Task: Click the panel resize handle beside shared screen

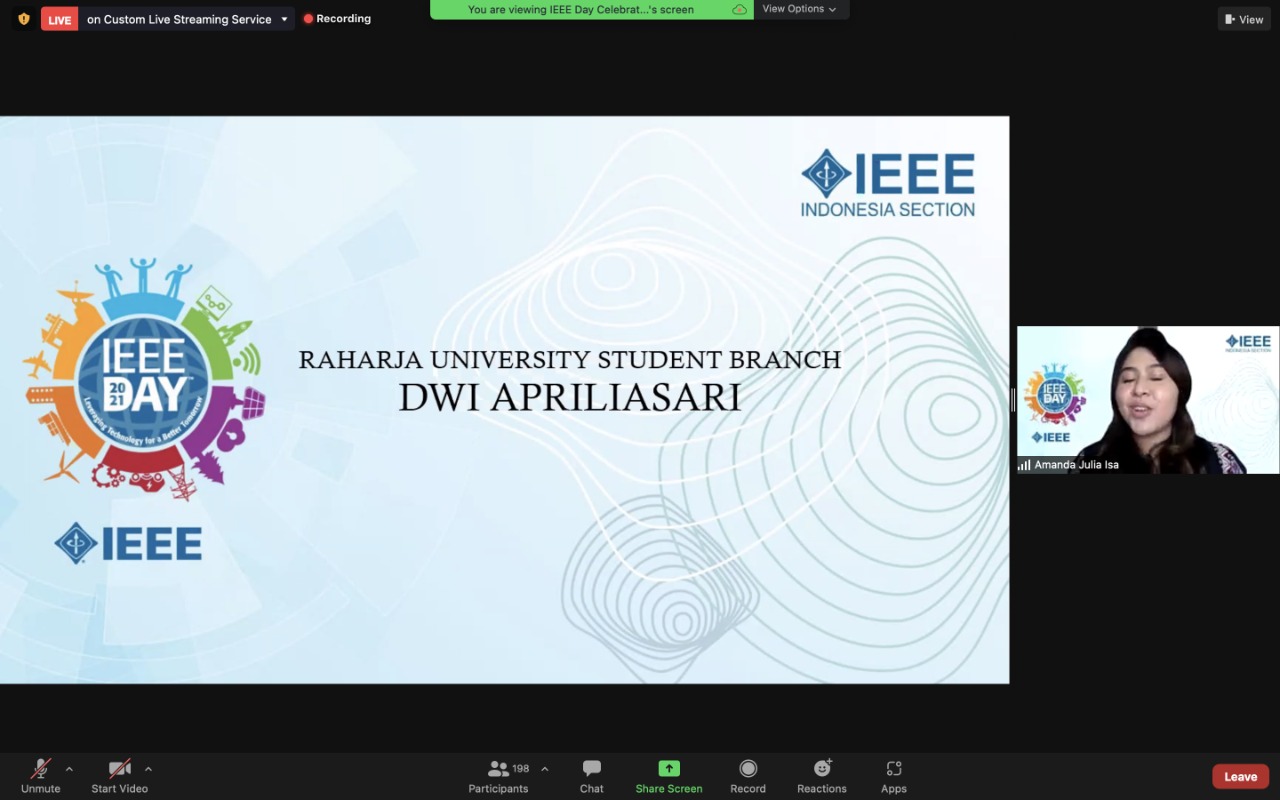Action: (1013, 400)
